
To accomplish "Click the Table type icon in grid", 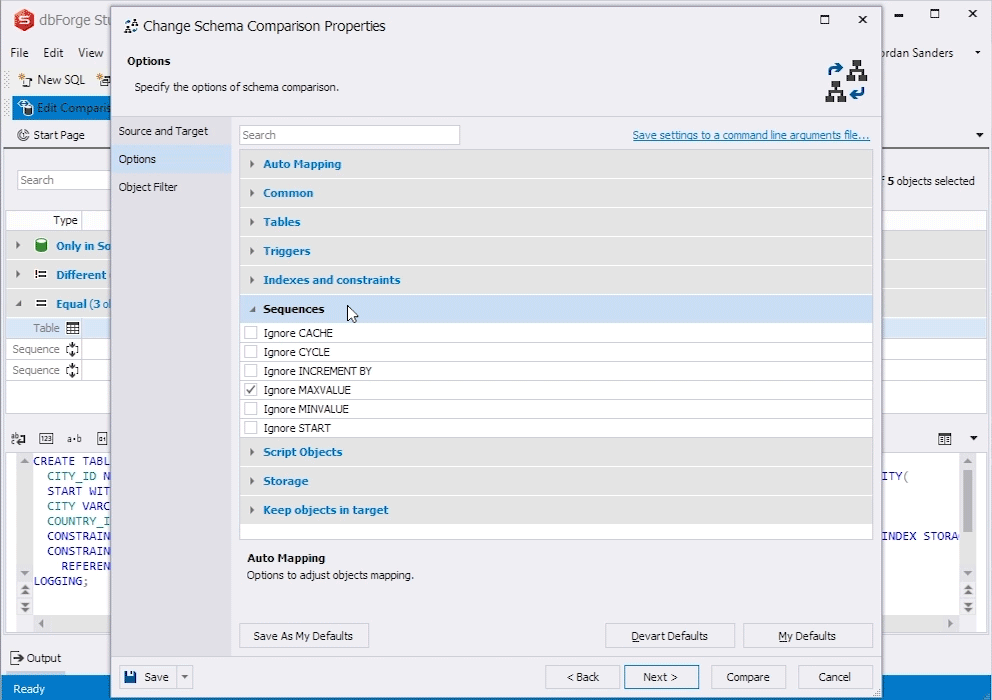I will (x=73, y=328).
